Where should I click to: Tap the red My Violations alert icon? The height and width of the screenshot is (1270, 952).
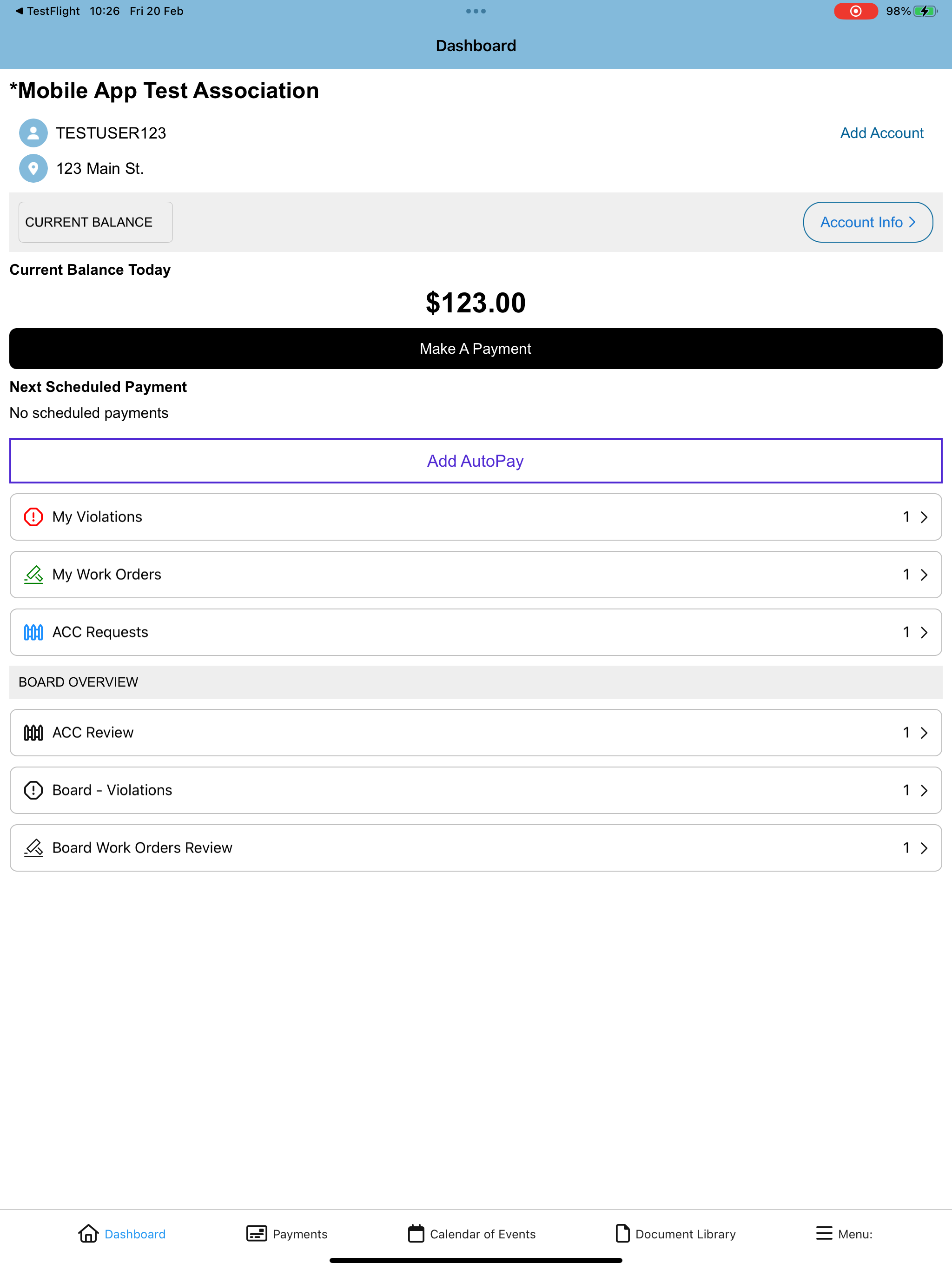[33, 517]
